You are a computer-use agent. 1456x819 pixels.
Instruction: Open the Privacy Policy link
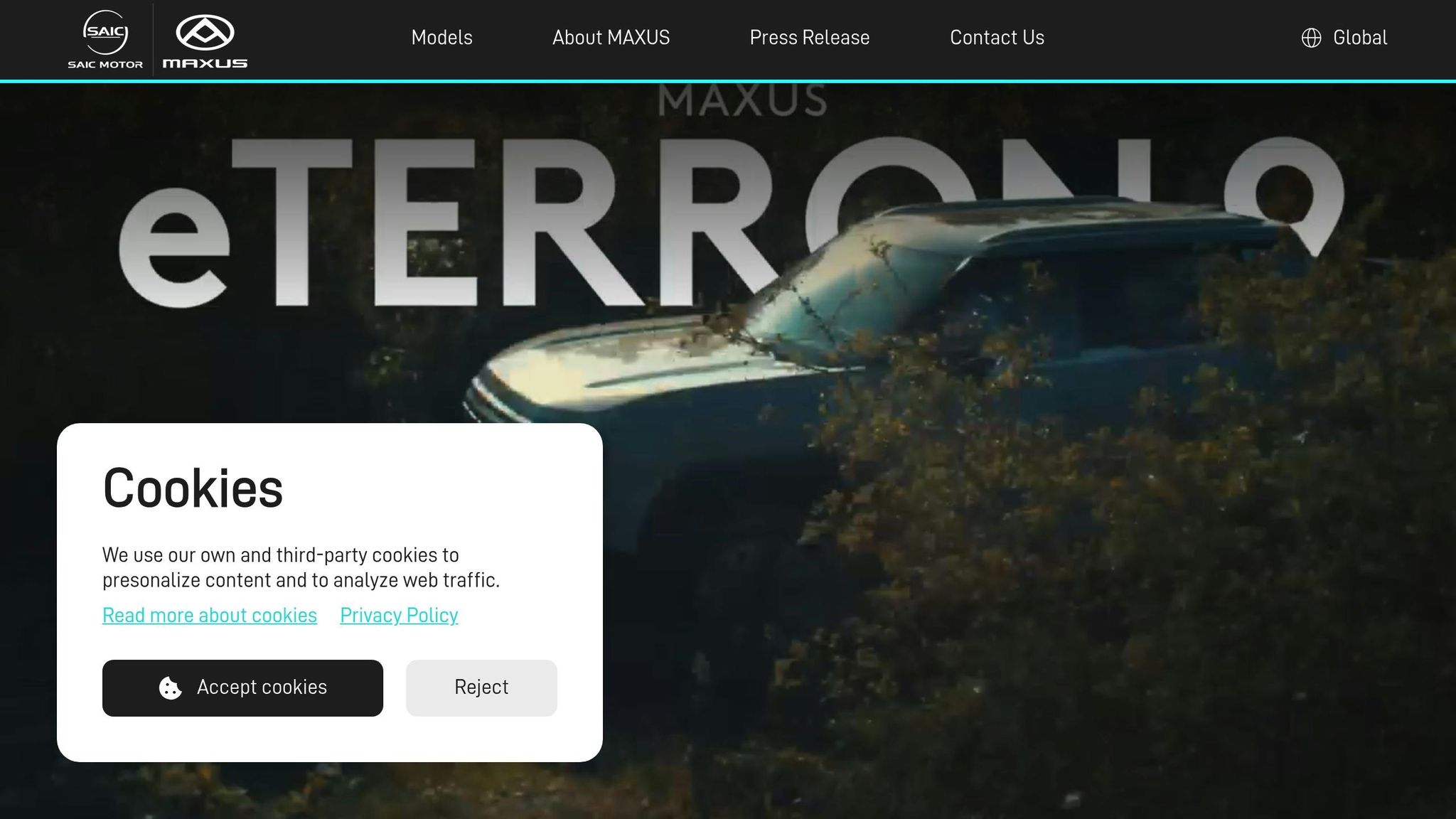click(399, 615)
